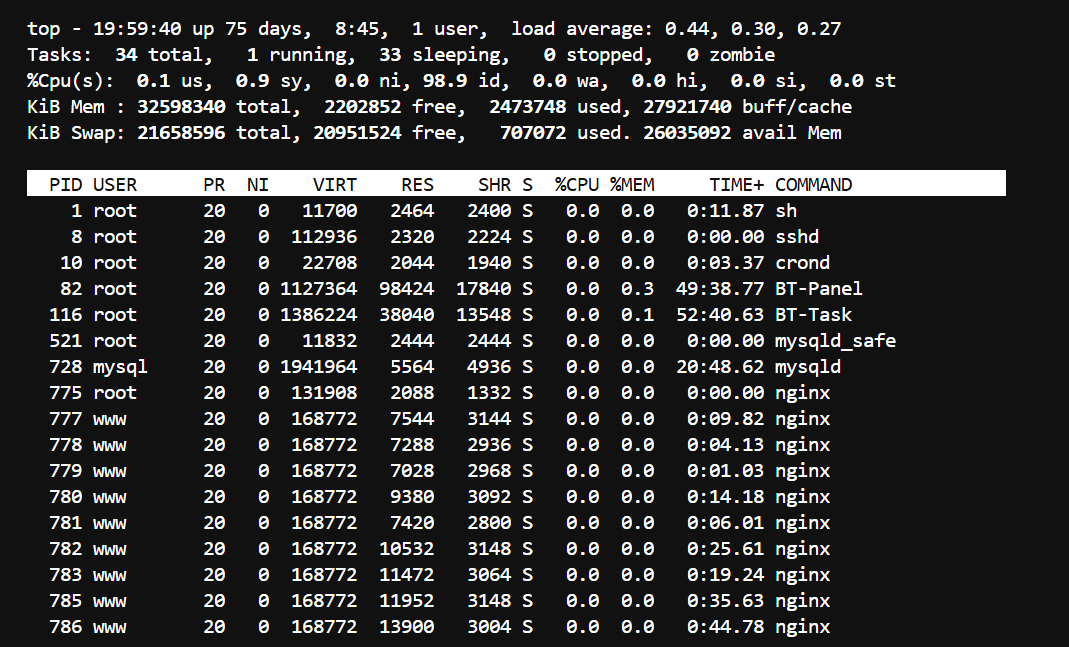Click the %CPU column header
The image size is (1069, 647).
[x=577, y=185]
